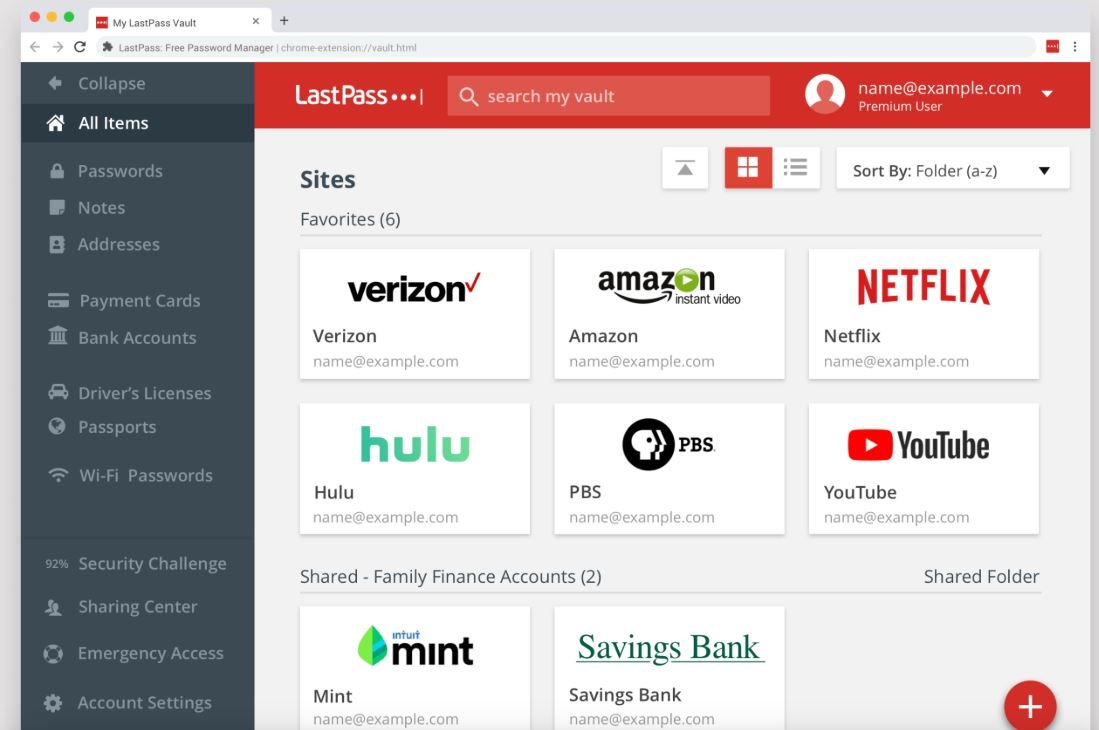
Task: Open the Verizon site card
Action: point(415,314)
